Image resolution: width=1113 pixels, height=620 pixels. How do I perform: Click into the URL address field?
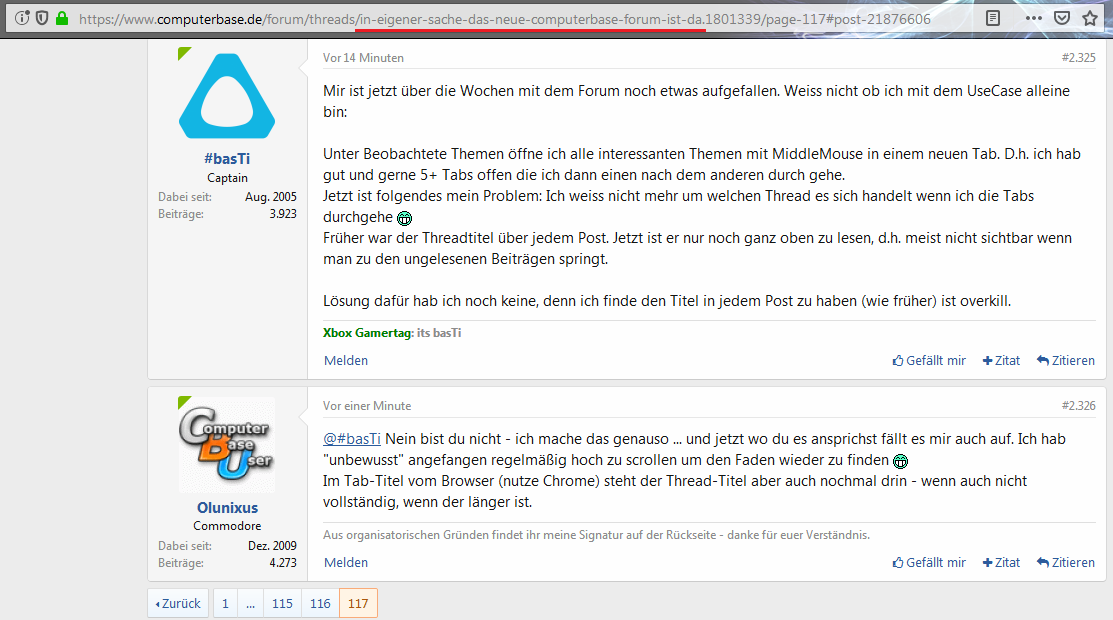(x=504, y=19)
